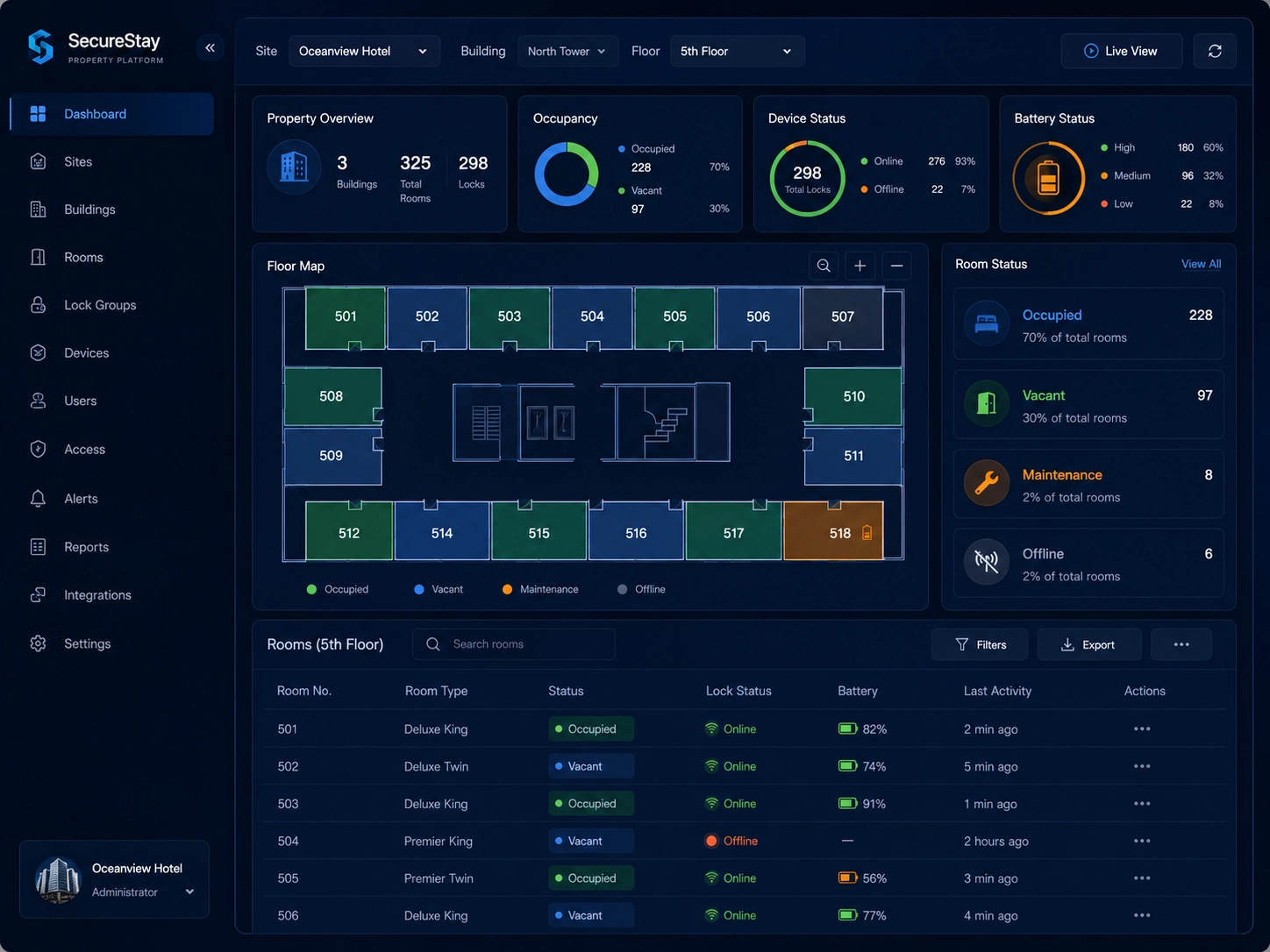Select room 514 on floor map
The image size is (1270, 952).
(442, 531)
